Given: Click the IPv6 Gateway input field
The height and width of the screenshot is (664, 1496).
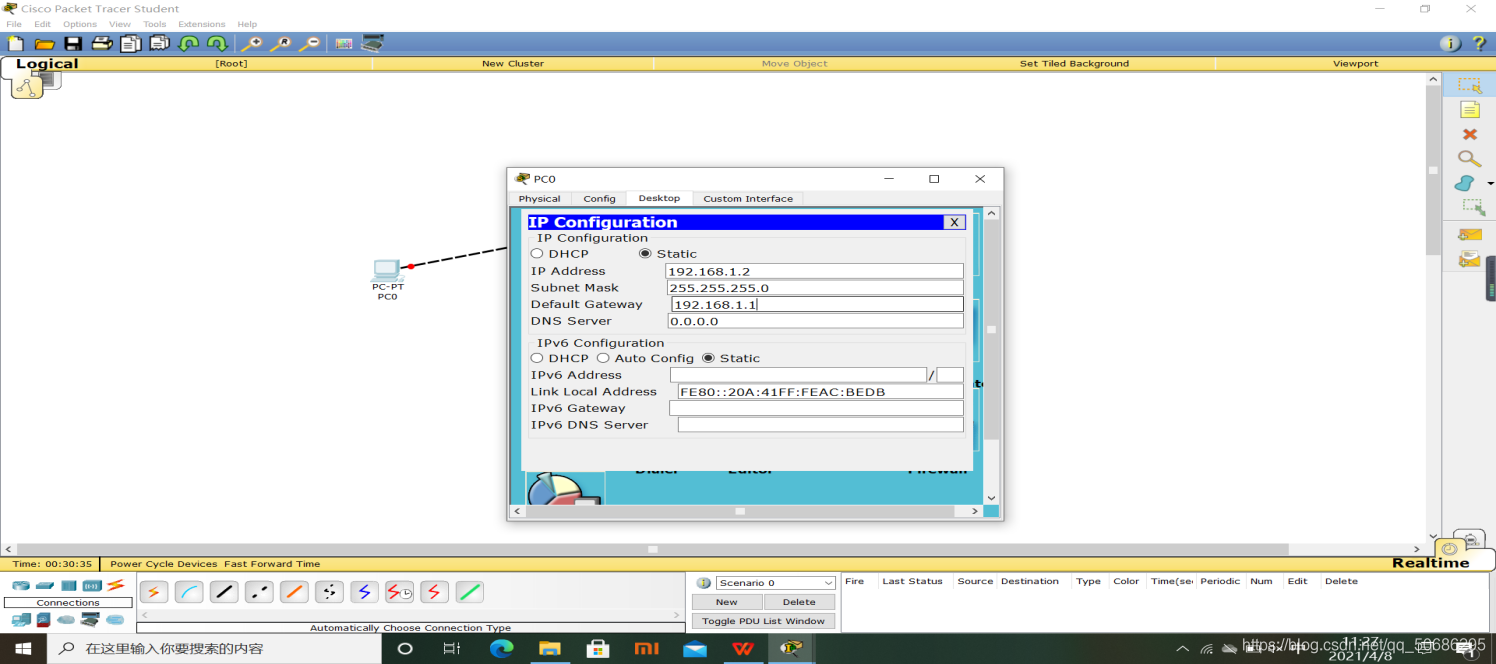Looking at the screenshot, I should pos(816,408).
